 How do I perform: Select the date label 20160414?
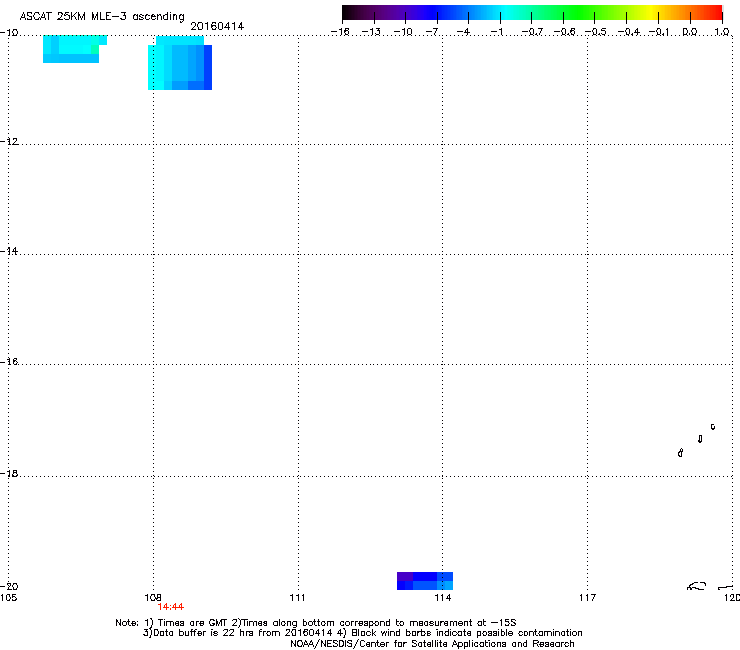click(x=217, y=26)
